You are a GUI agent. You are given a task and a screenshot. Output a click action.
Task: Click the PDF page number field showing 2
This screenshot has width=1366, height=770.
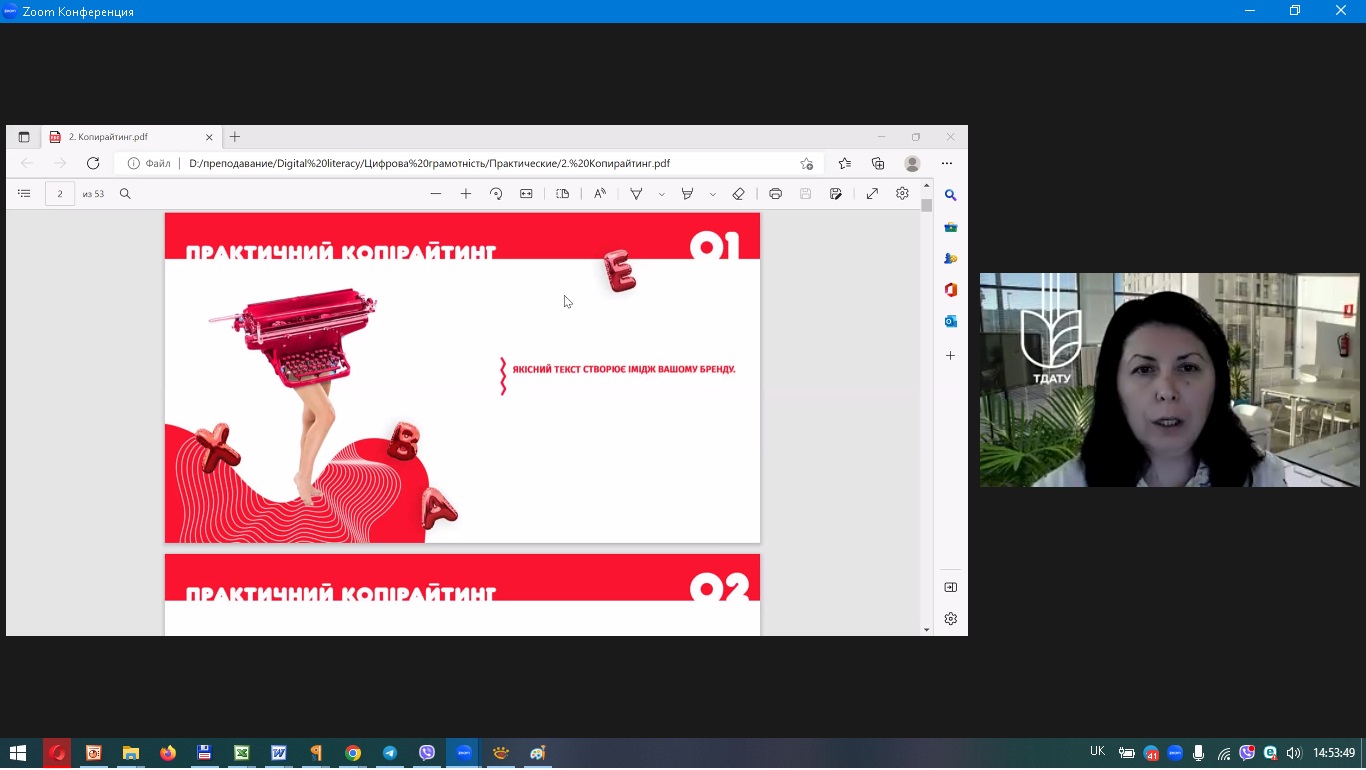click(60, 194)
